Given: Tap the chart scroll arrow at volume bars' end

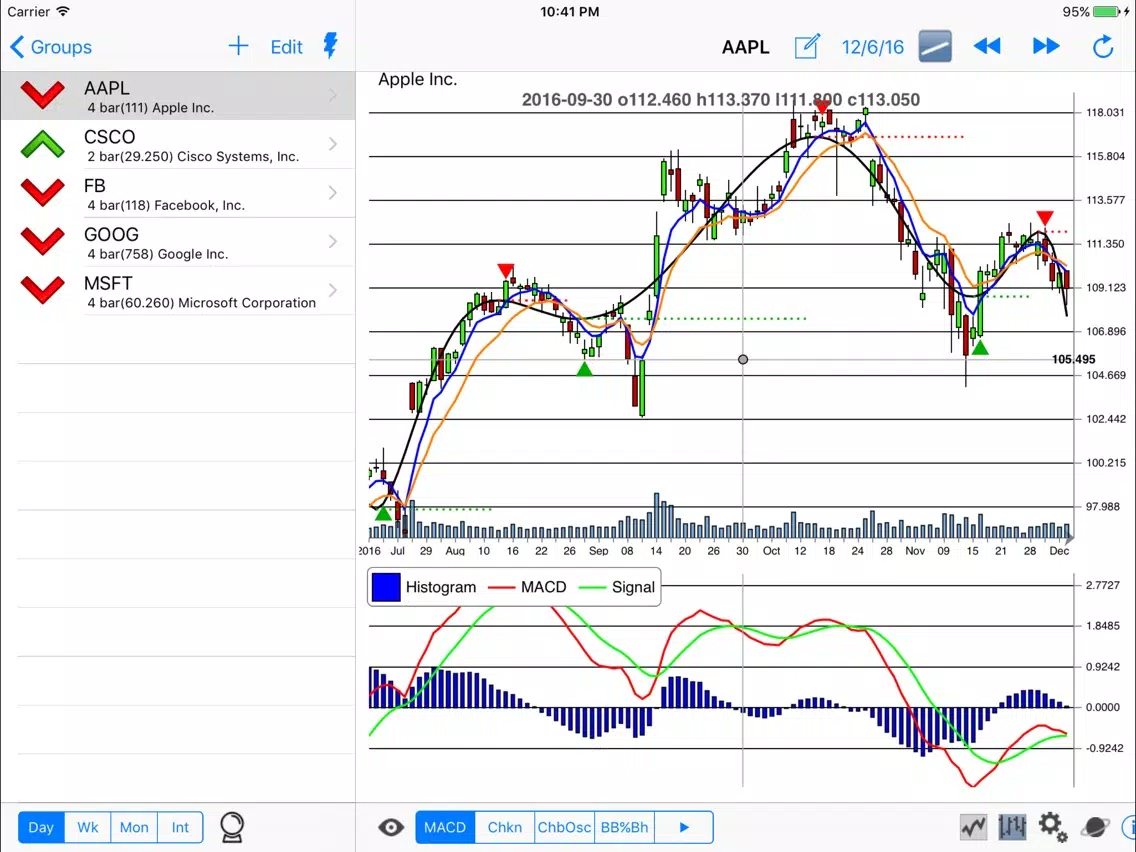Looking at the screenshot, I should coord(1069,538).
